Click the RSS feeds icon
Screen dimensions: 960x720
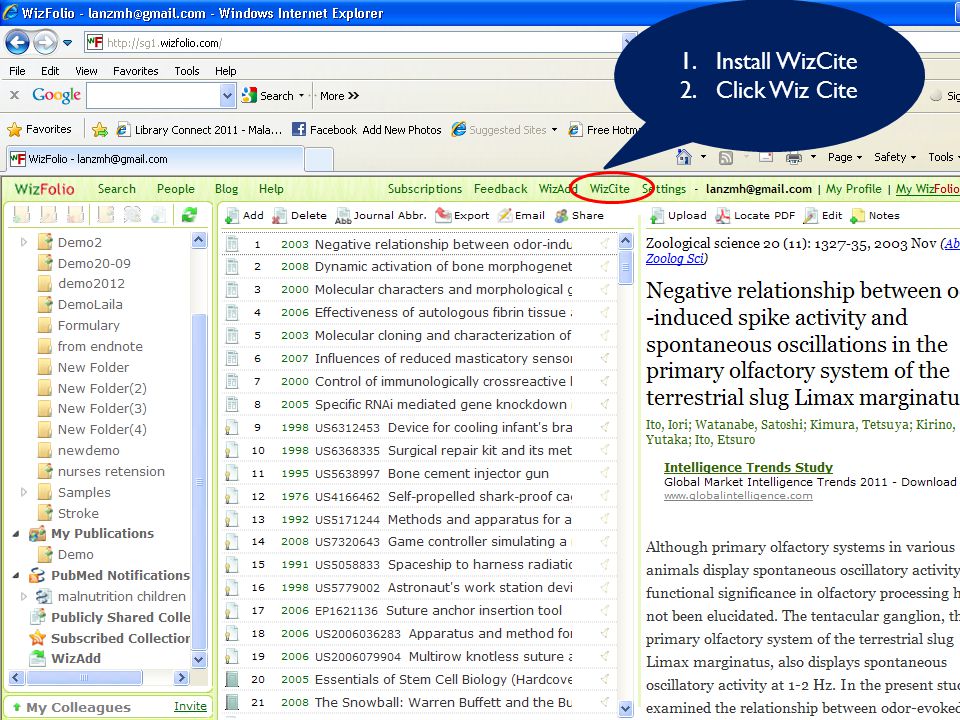pyautogui.click(x=726, y=157)
